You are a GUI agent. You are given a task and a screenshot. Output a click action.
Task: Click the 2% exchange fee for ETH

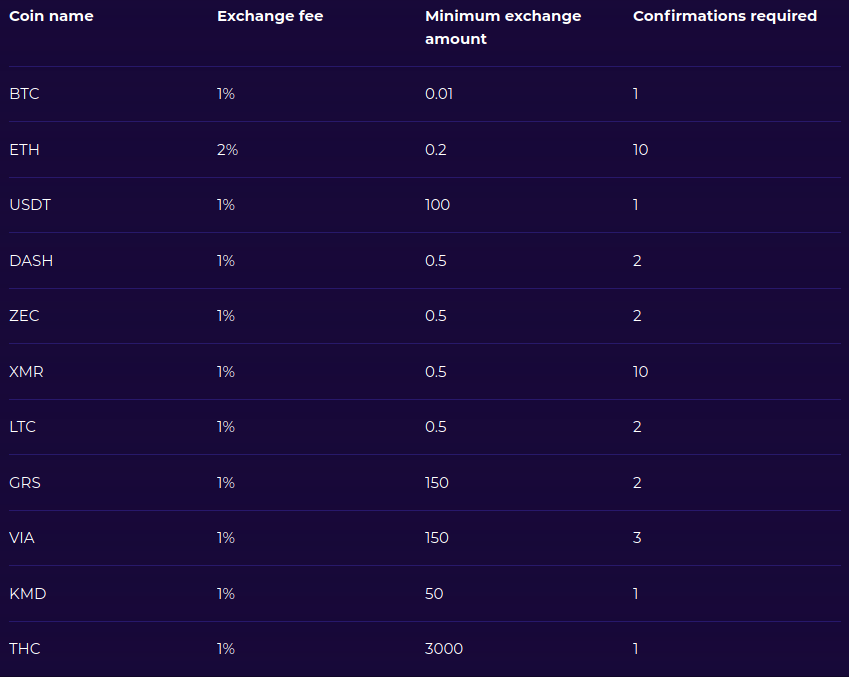(227, 150)
